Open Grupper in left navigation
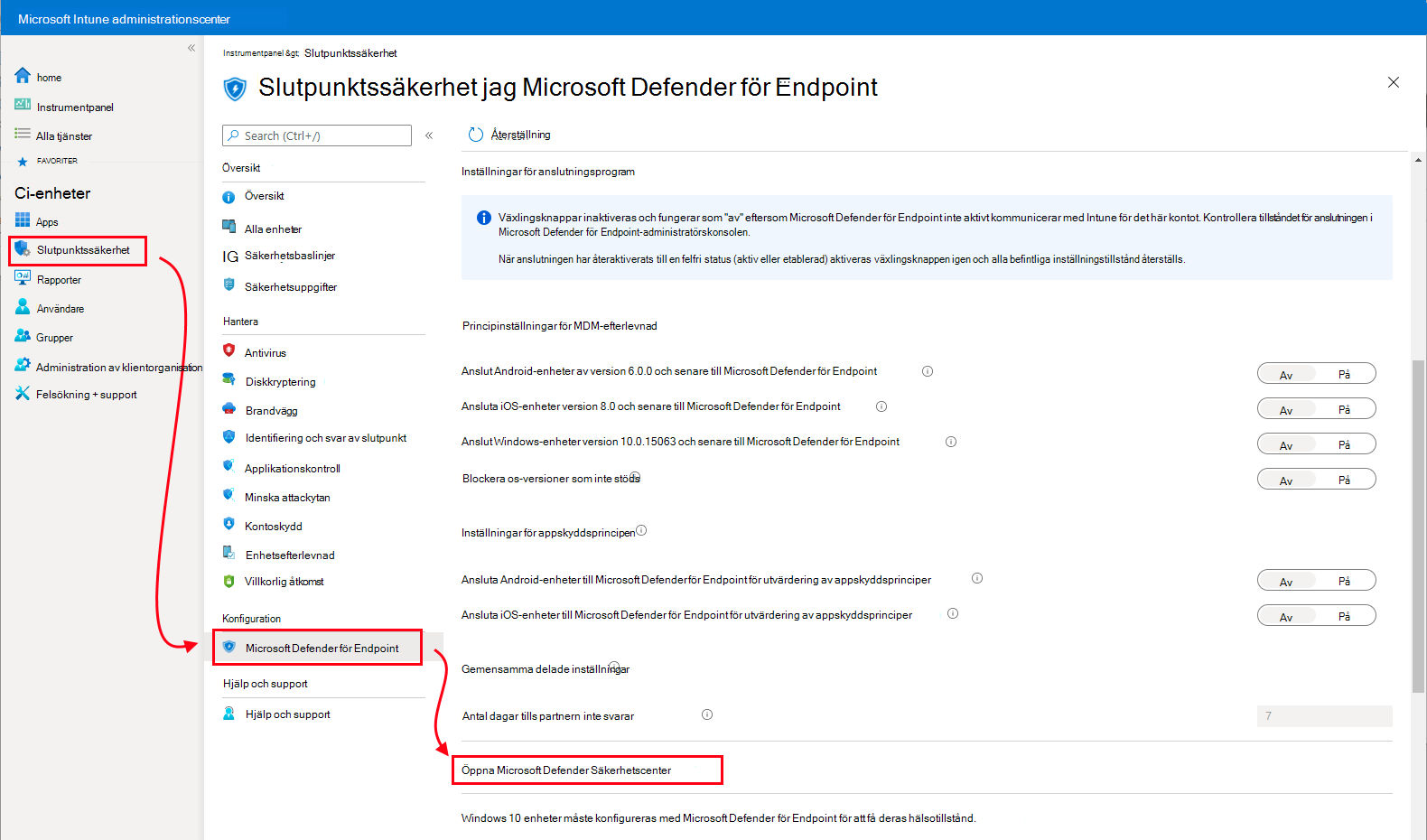 [x=54, y=338]
